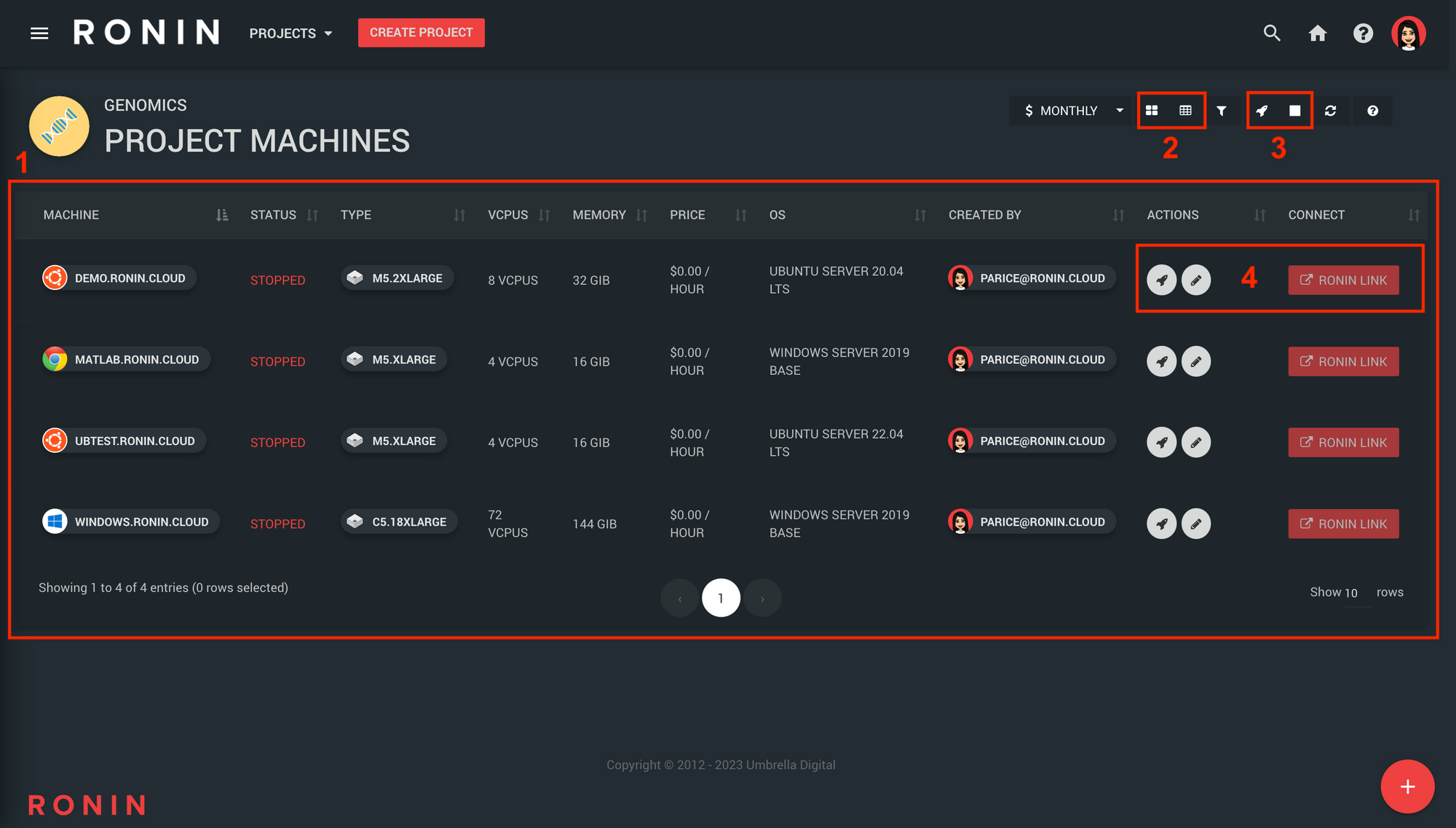Click the stop-all square icon
1456x828 pixels.
[1295, 111]
